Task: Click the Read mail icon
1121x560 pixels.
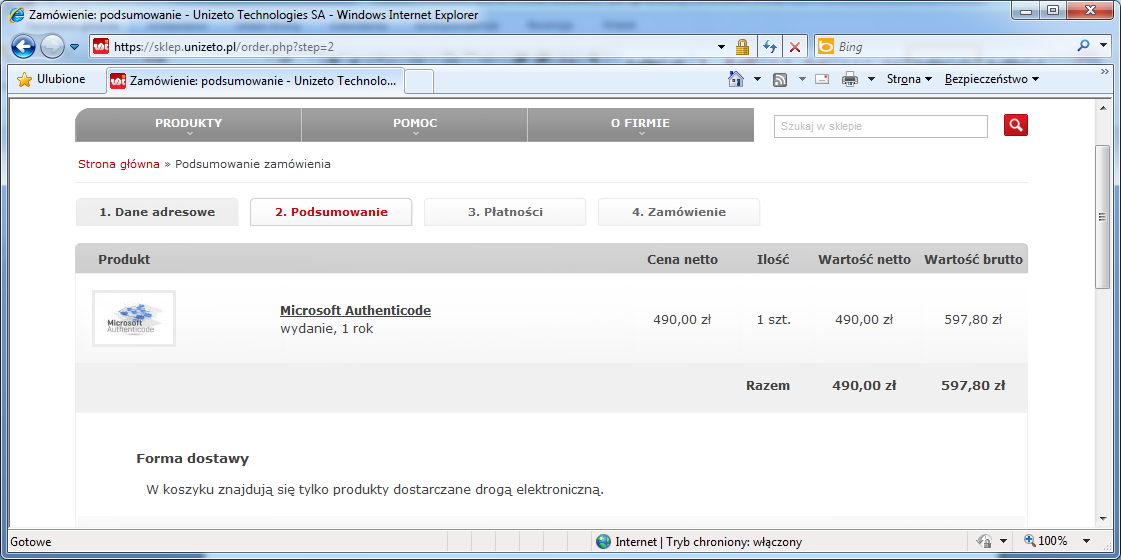Action: click(x=821, y=79)
